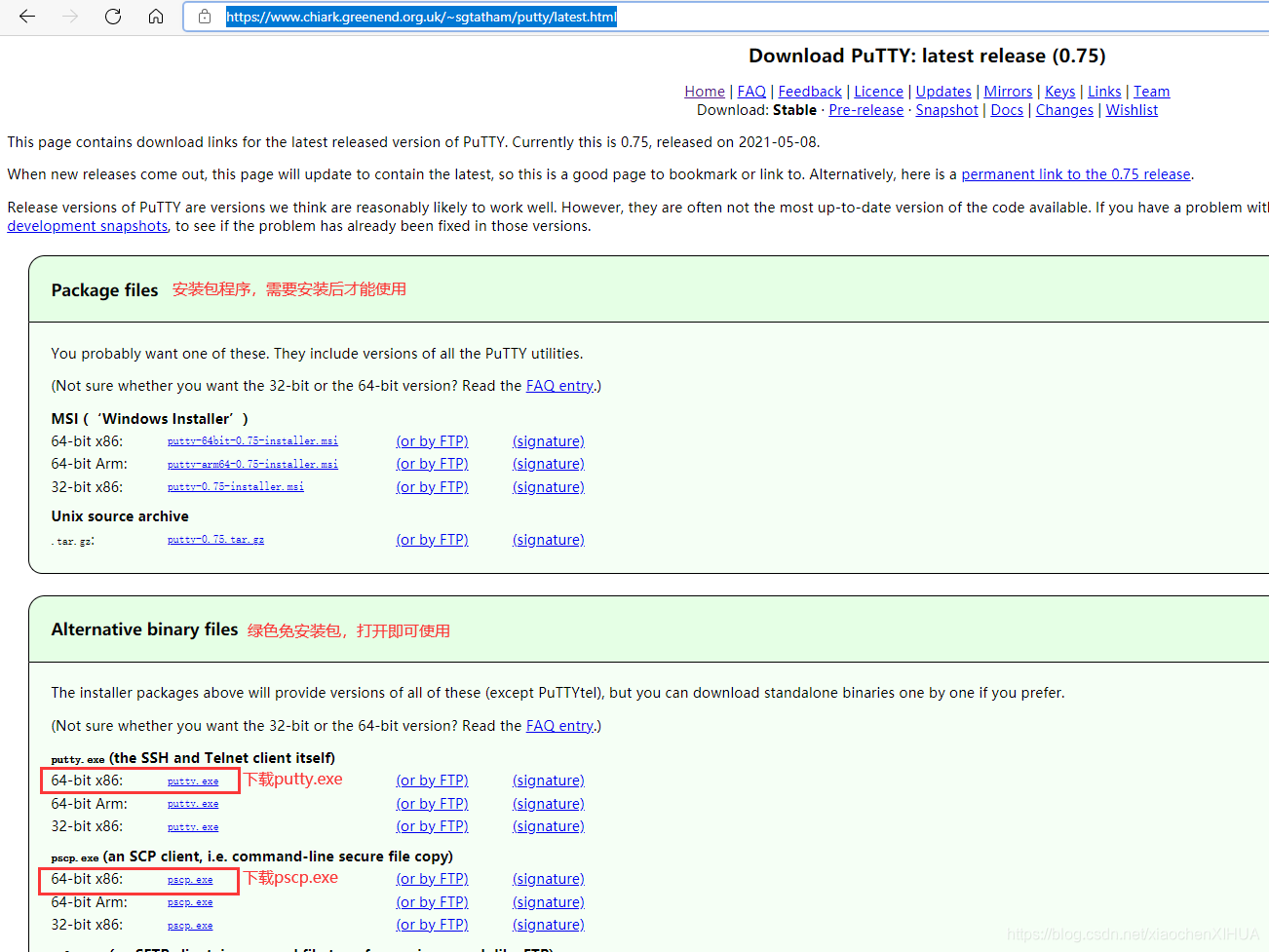Open signature for 64-bit x86 MSI
Screen dimensions: 1269x952
tap(549, 441)
